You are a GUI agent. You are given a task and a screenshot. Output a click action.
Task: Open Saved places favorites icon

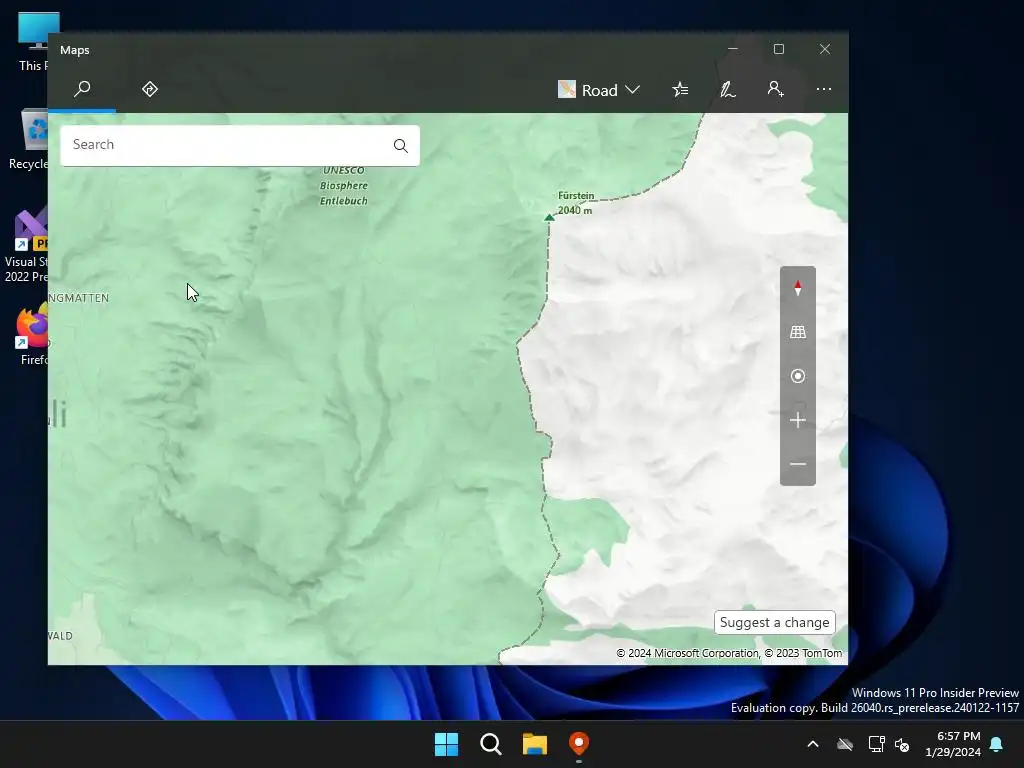[x=680, y=89]
